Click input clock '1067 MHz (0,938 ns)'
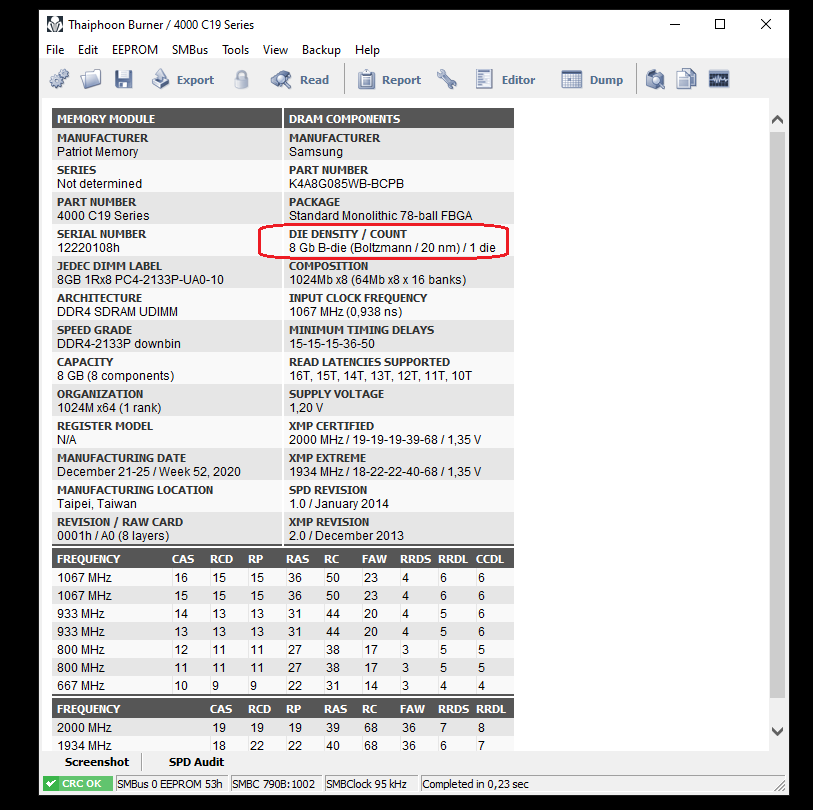The height and width of the screenshot is (810, 813). click(x=346, y=312)
